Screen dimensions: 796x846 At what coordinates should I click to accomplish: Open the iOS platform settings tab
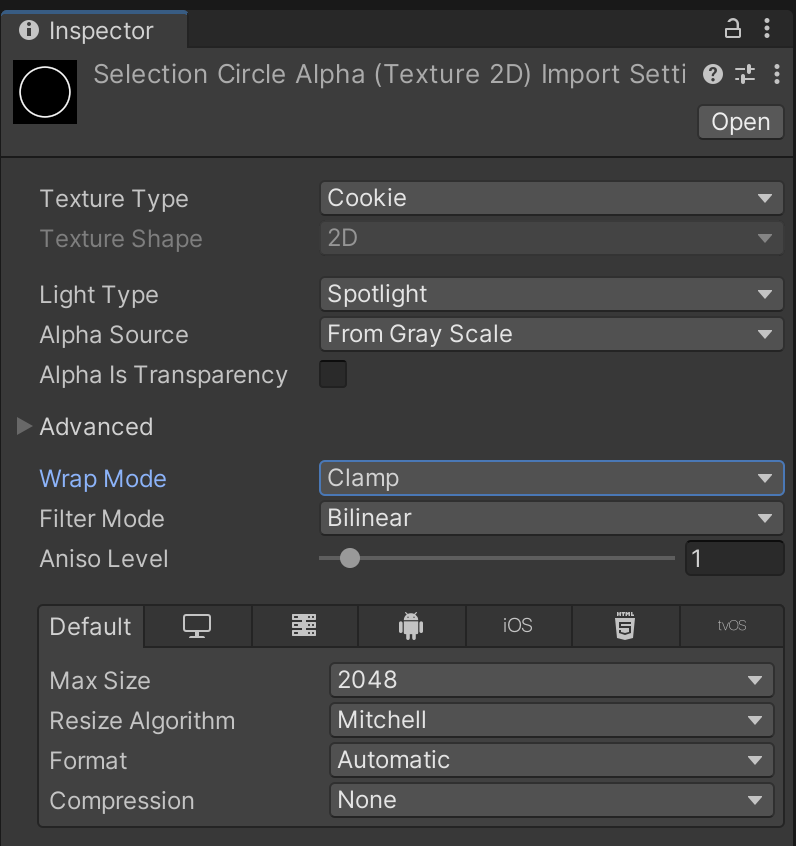(518, 626)
